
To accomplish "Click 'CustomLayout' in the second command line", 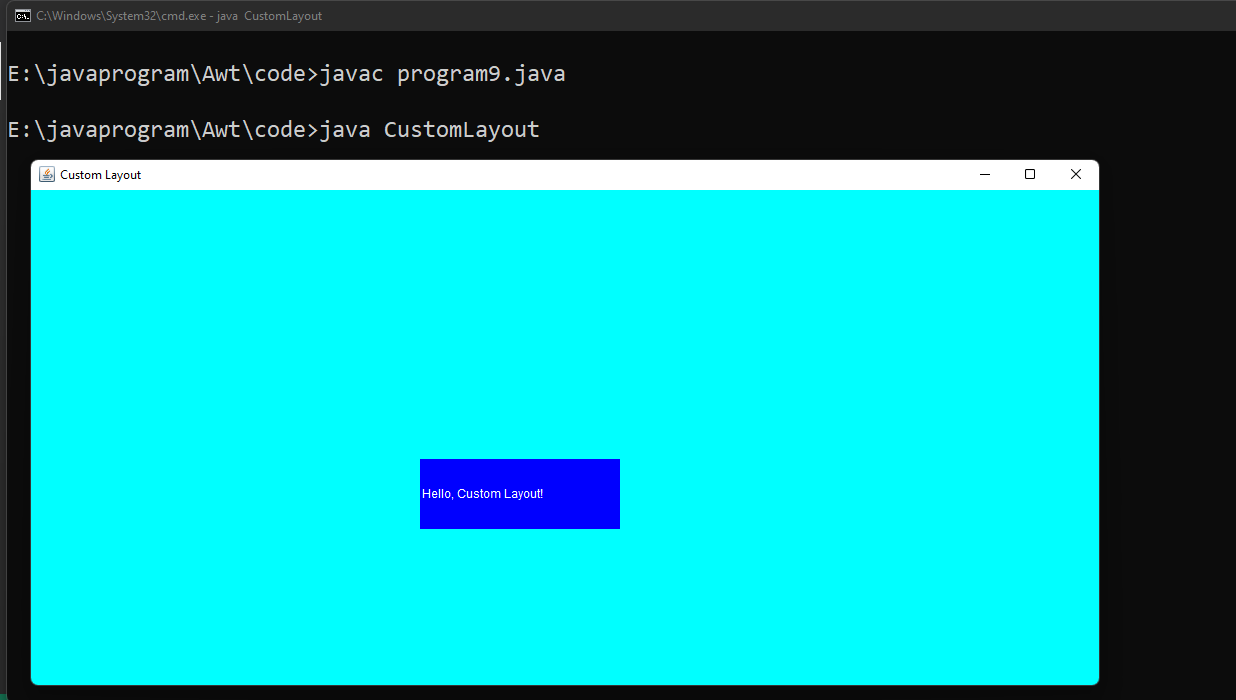I will pos(461,130).
